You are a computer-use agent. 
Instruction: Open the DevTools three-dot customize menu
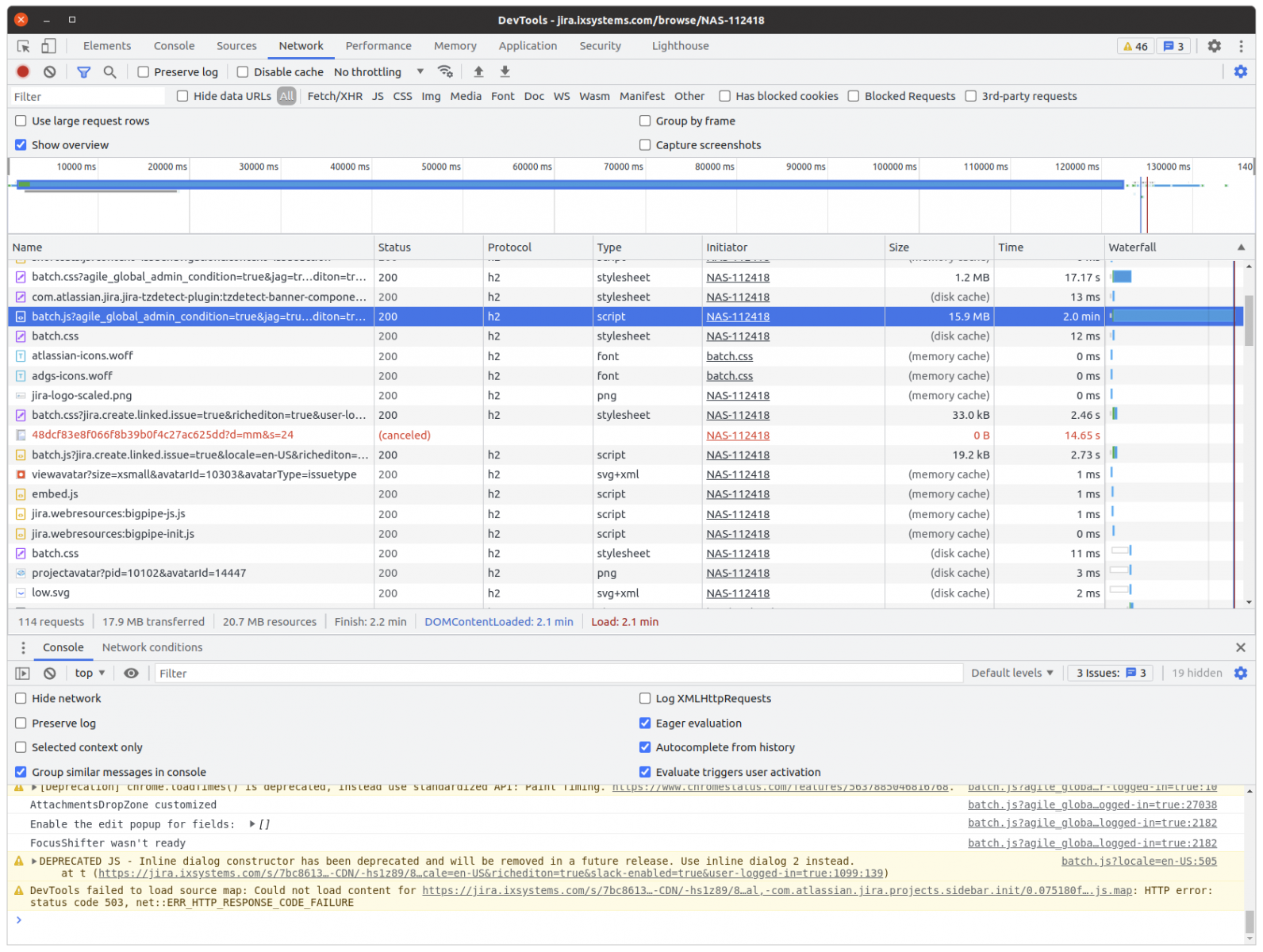pos(1241,46)
